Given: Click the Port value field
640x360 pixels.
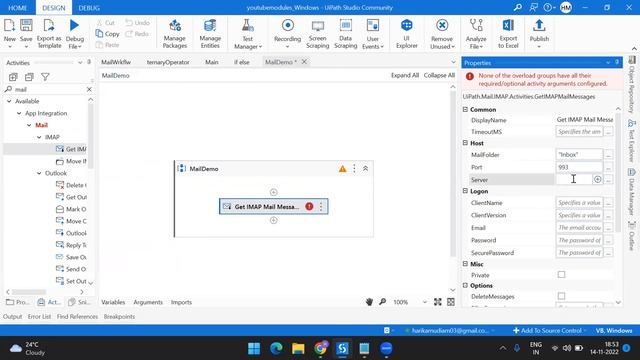Looking at the screenshot, I should point(579,167).
